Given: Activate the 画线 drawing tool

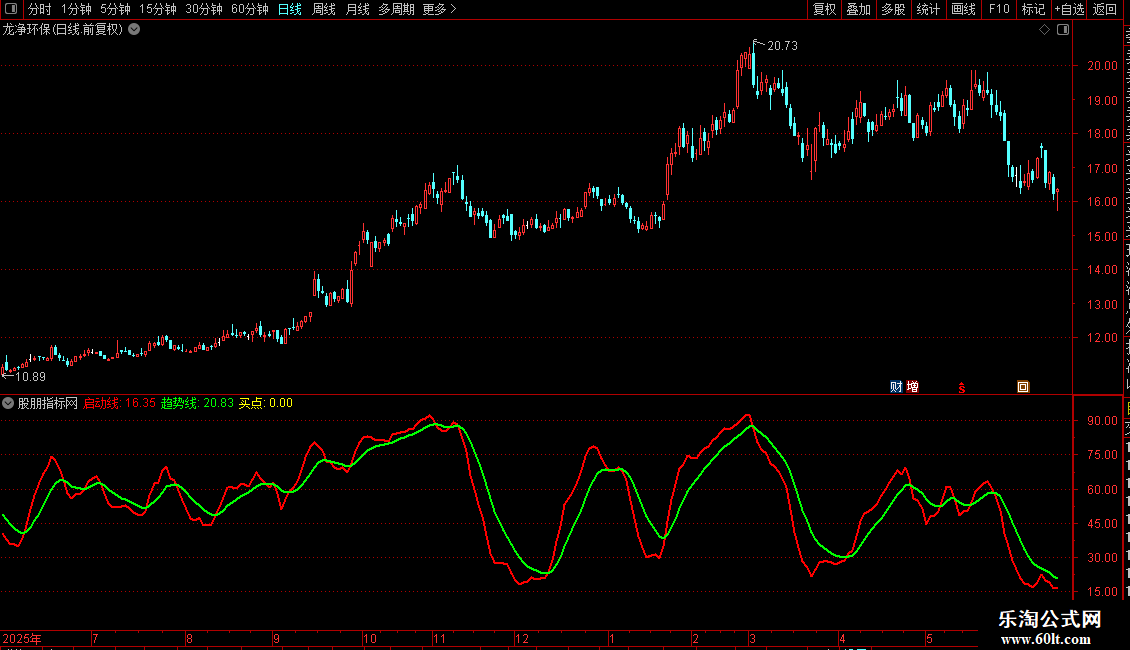Looking at the screenshot, I should [x=964, y=9].
